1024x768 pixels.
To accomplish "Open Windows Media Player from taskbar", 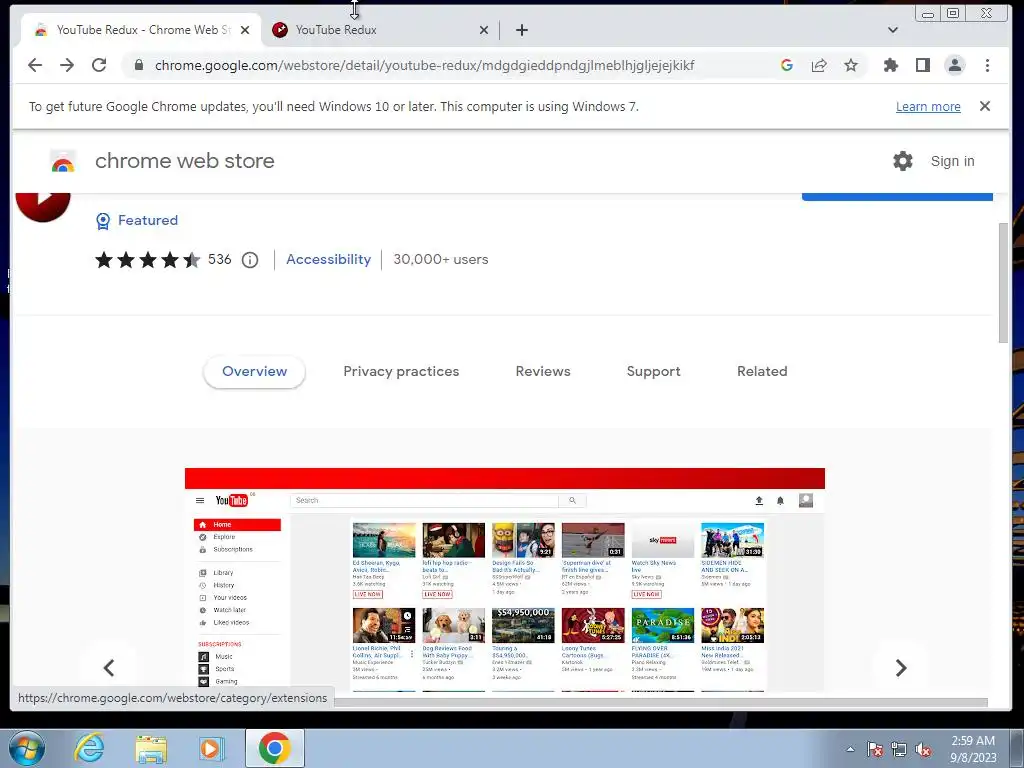I will coord(211,749).
